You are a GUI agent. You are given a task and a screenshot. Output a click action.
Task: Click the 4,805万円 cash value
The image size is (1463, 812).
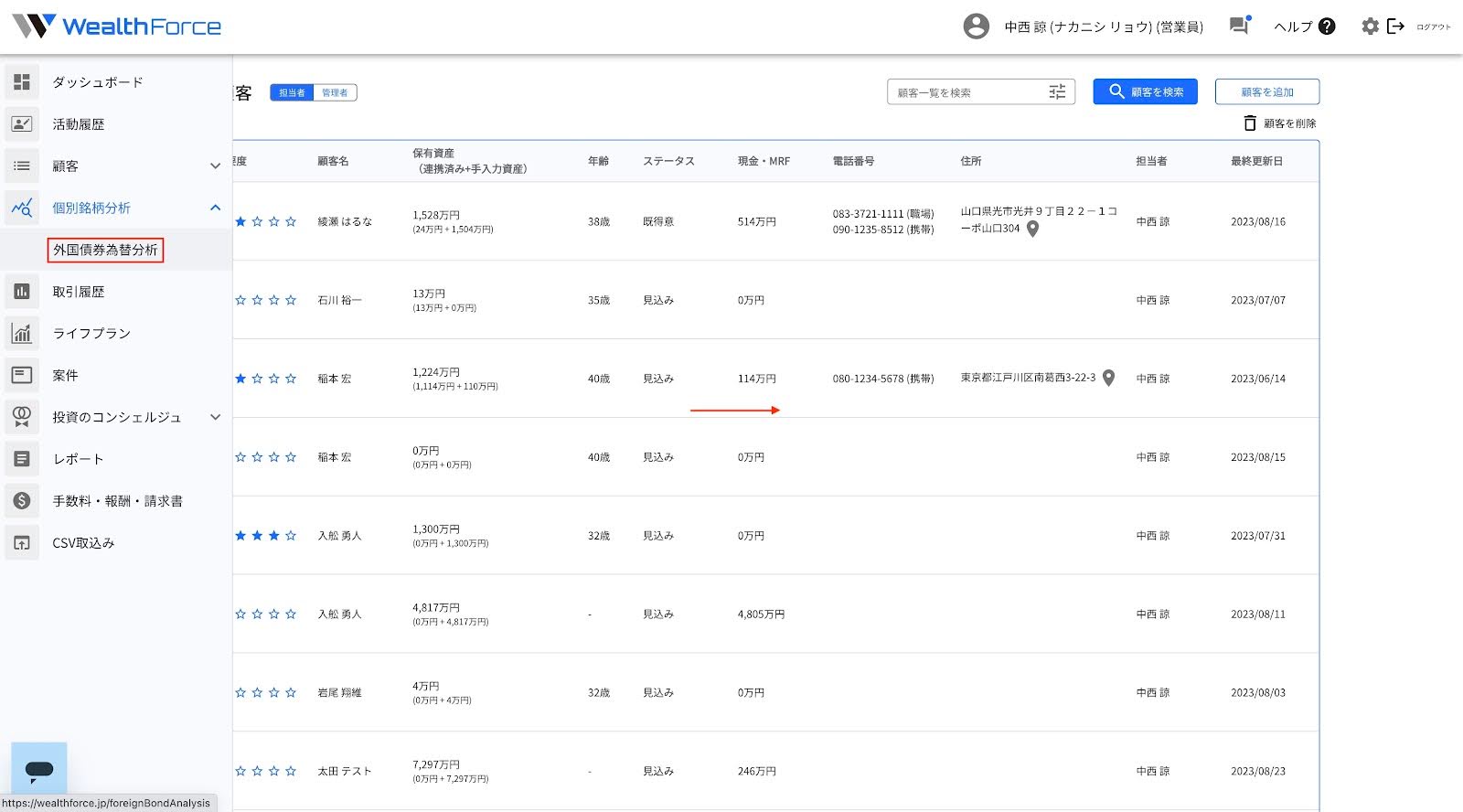pyautogui.click(x=761, y=614)
